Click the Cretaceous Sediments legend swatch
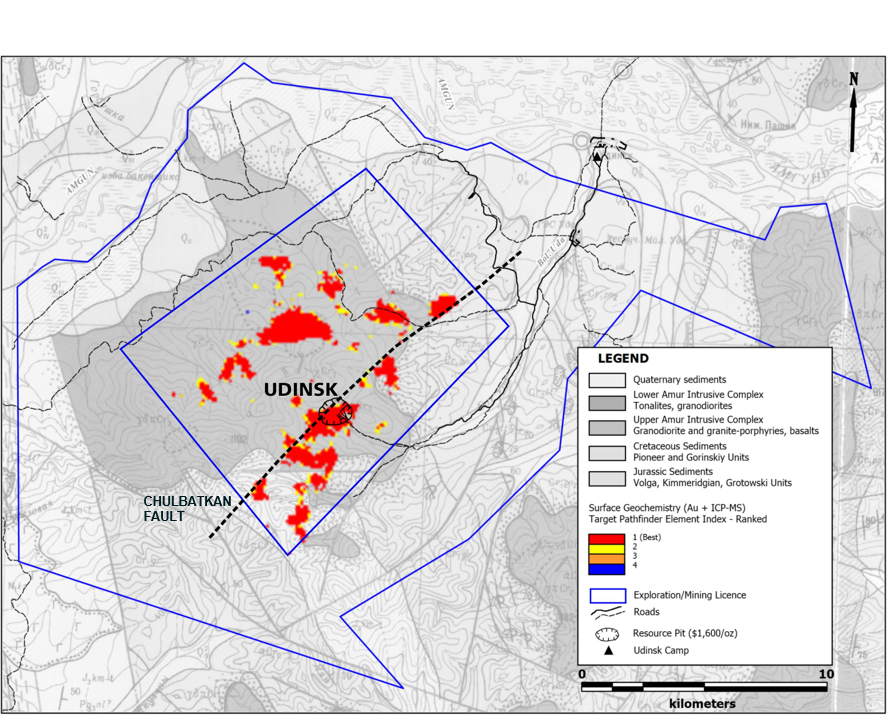The width and height of the screenshot is (887, 715). point(607,454)
